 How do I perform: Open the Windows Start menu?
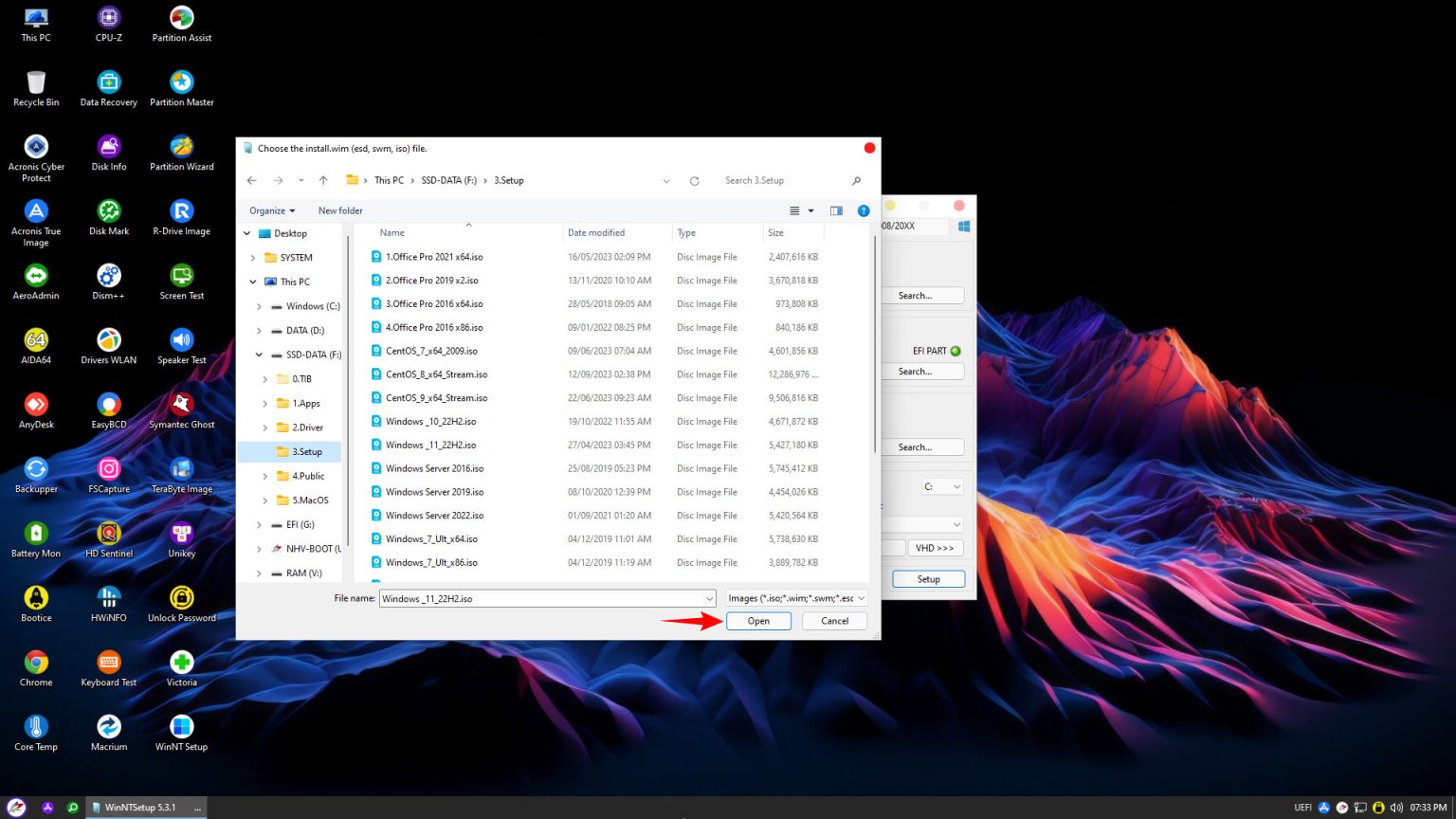(17, 807)
